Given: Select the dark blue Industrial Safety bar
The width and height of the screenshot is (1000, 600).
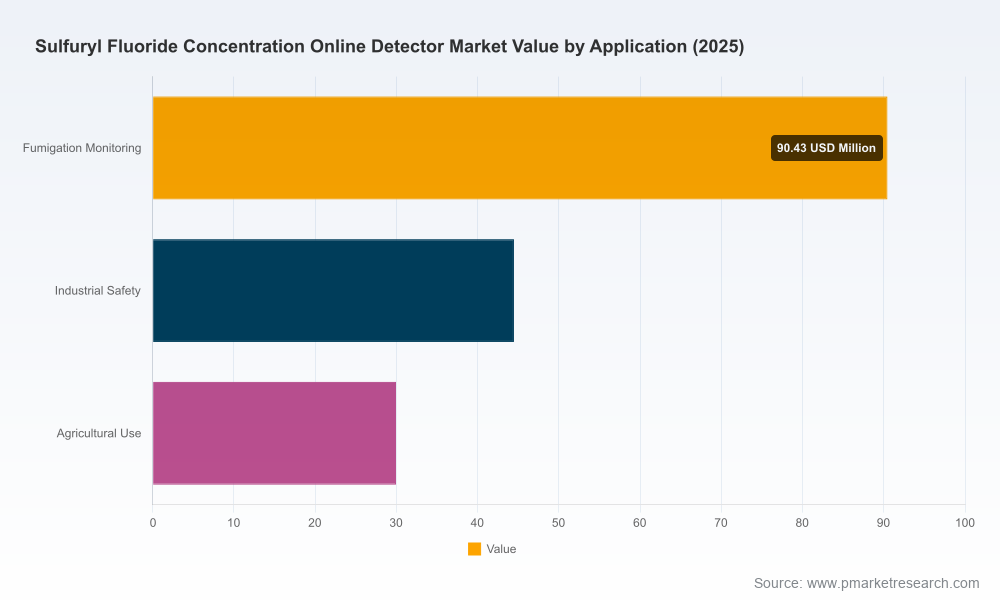Looking at the screenshot, I should (x=334, y=291).
